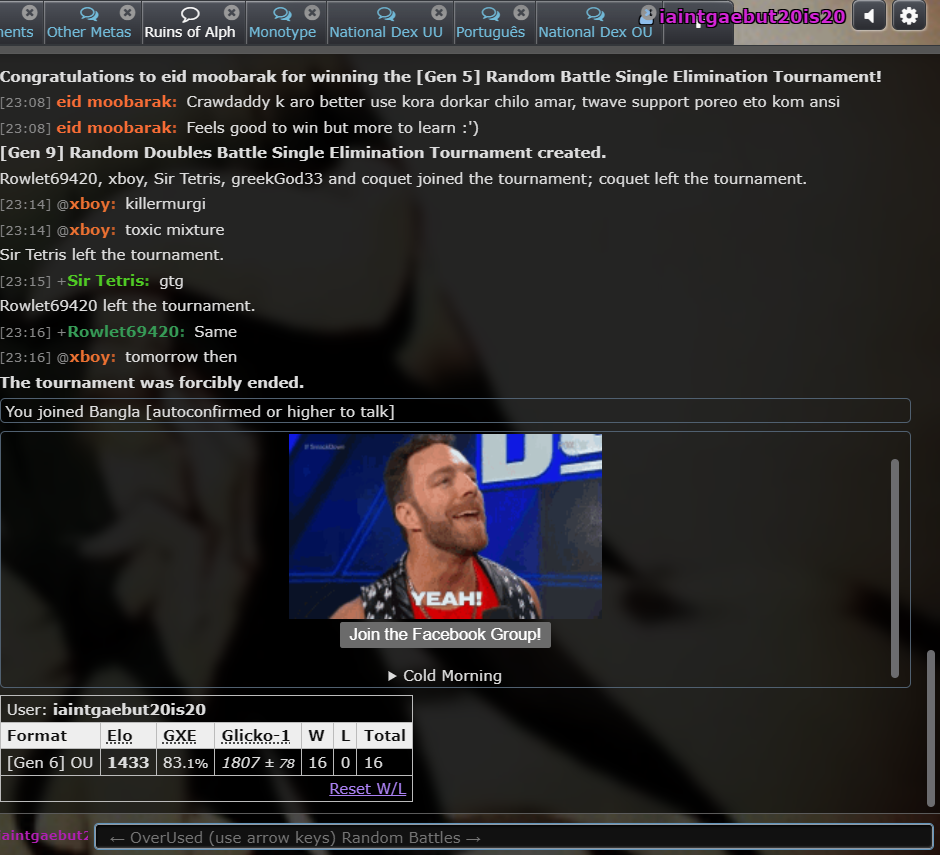
Task: Click the Português chat bubble icon
Action: coord(490,13)
